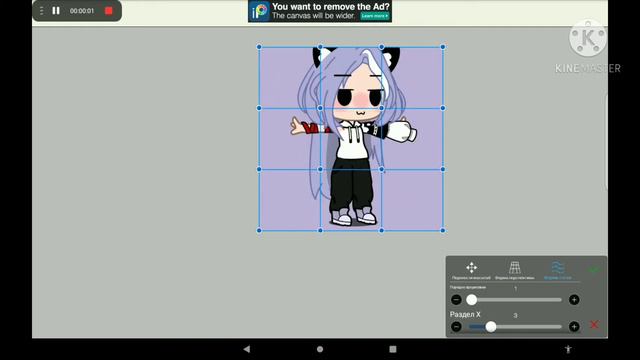640x360 pixels.
Task: Cancel the transform with the red X
Action: pos(594,324)
